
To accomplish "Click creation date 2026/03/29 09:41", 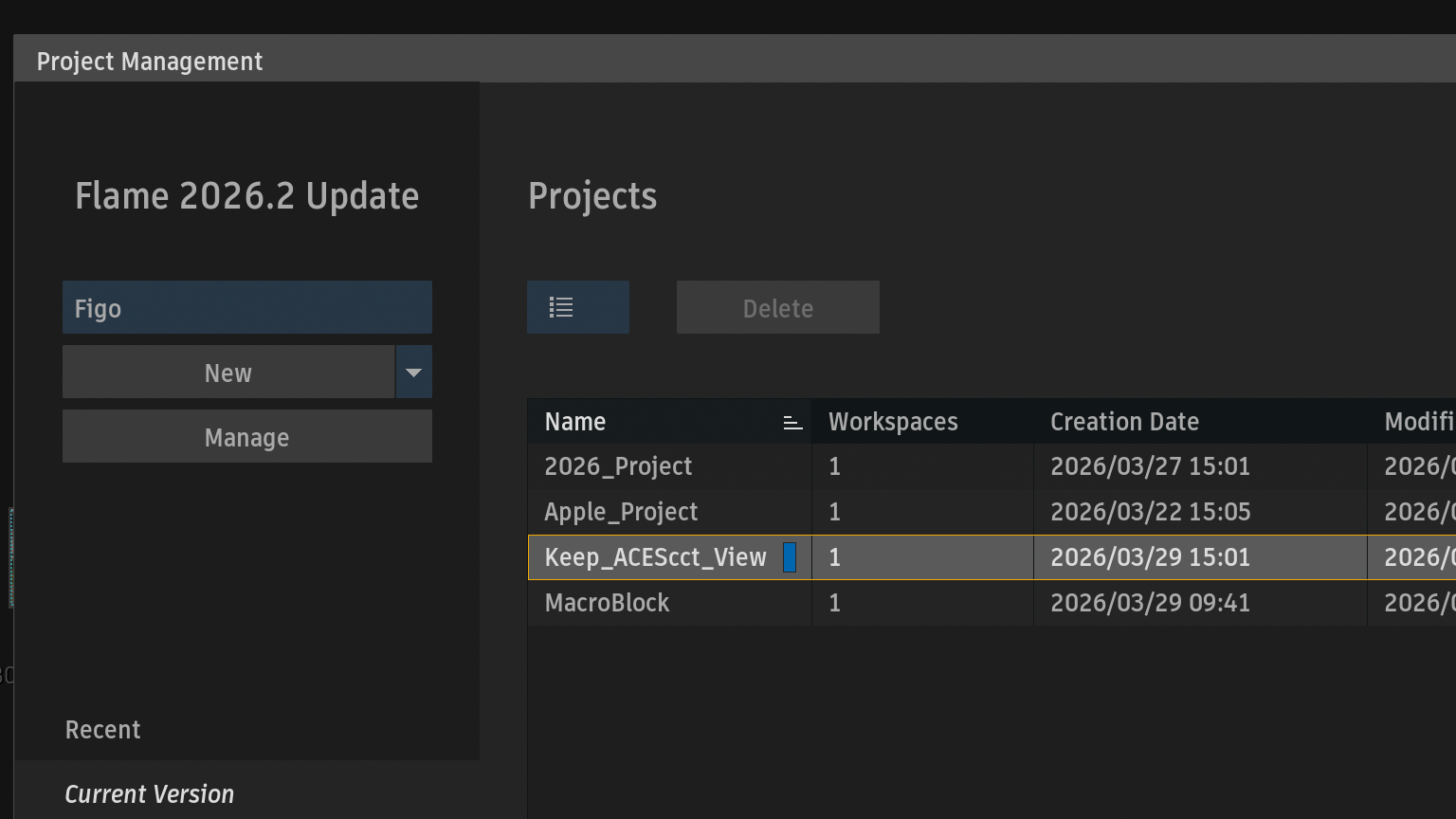I will pos(1150,603).
